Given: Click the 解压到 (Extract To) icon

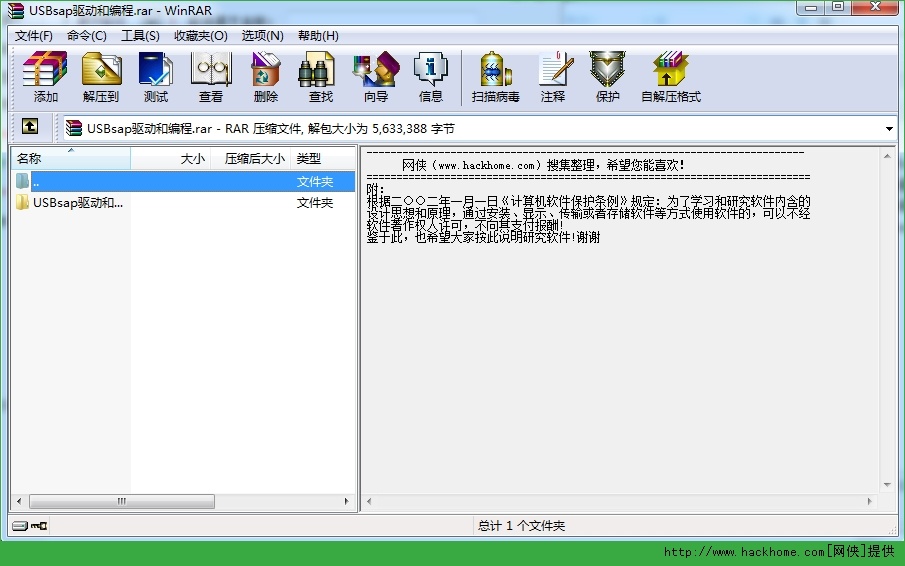Looking at the screenshot, I should pos(101,77).
